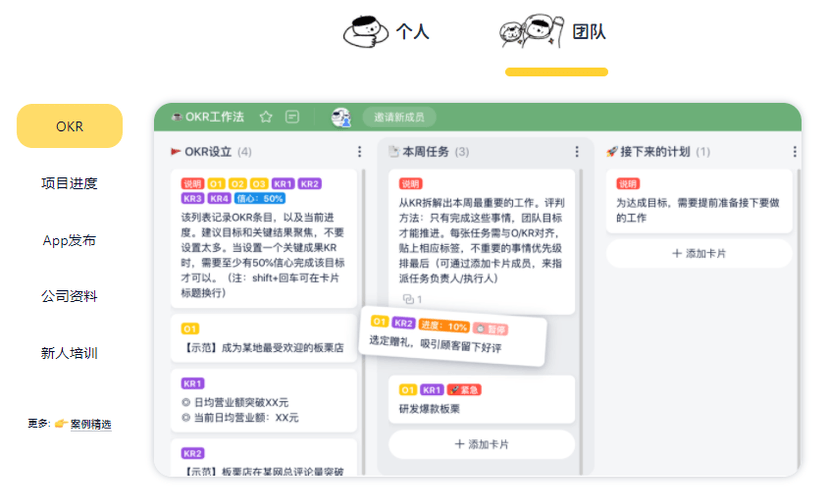Click the OKR工作法 board title
This screenshot has width=828, height=503.
coord(214,117)
